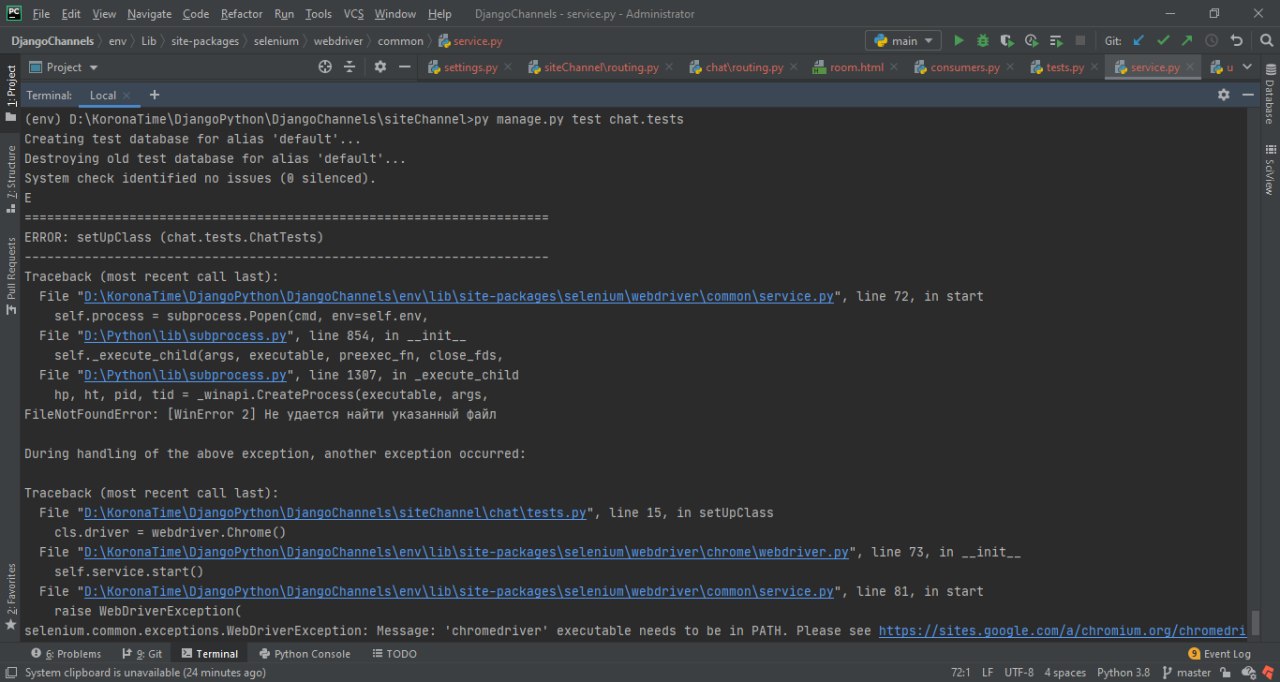The width and height of the screenshot is (1280, 682).
Task: Open link to chat\tests.py in traceback
Action: [x=334, y=513]
